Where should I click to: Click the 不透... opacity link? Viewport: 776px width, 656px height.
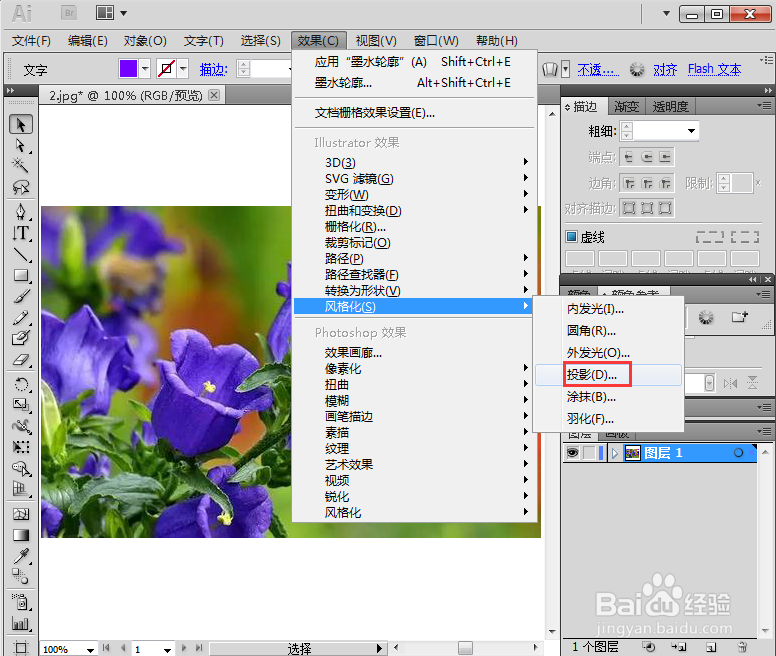[598, 70]
